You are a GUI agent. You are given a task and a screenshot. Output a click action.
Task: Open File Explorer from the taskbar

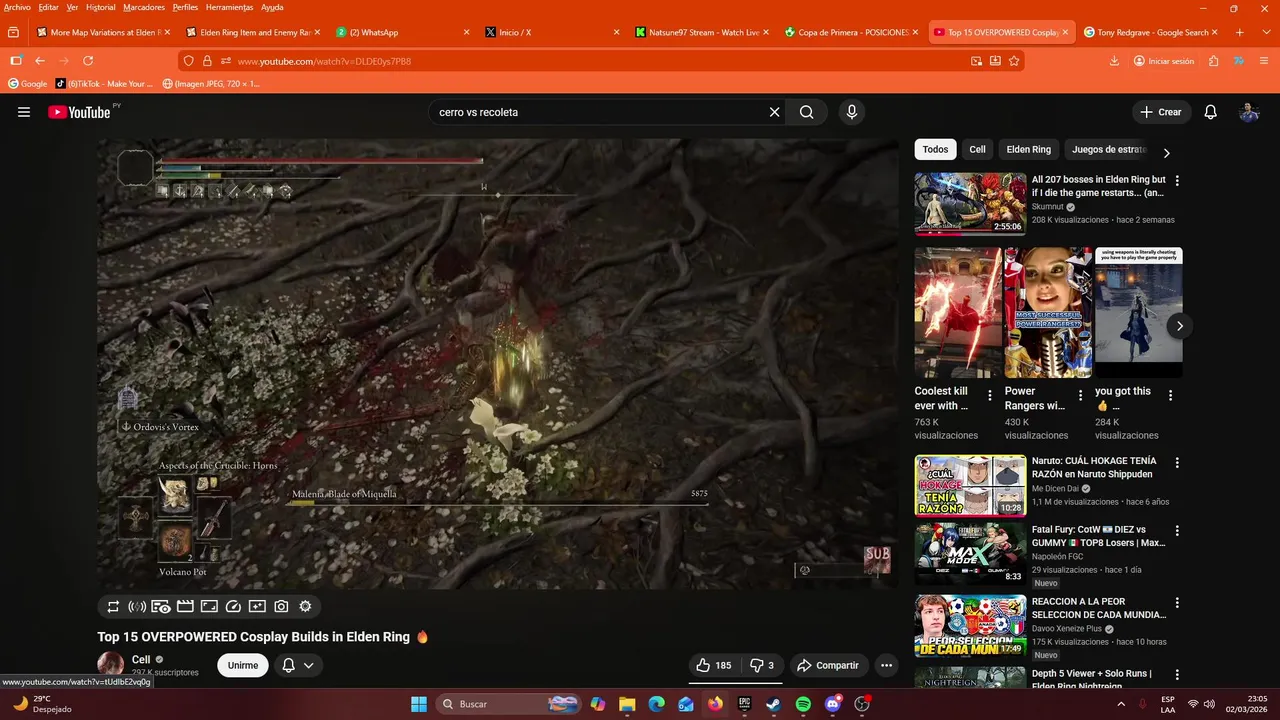627,704
